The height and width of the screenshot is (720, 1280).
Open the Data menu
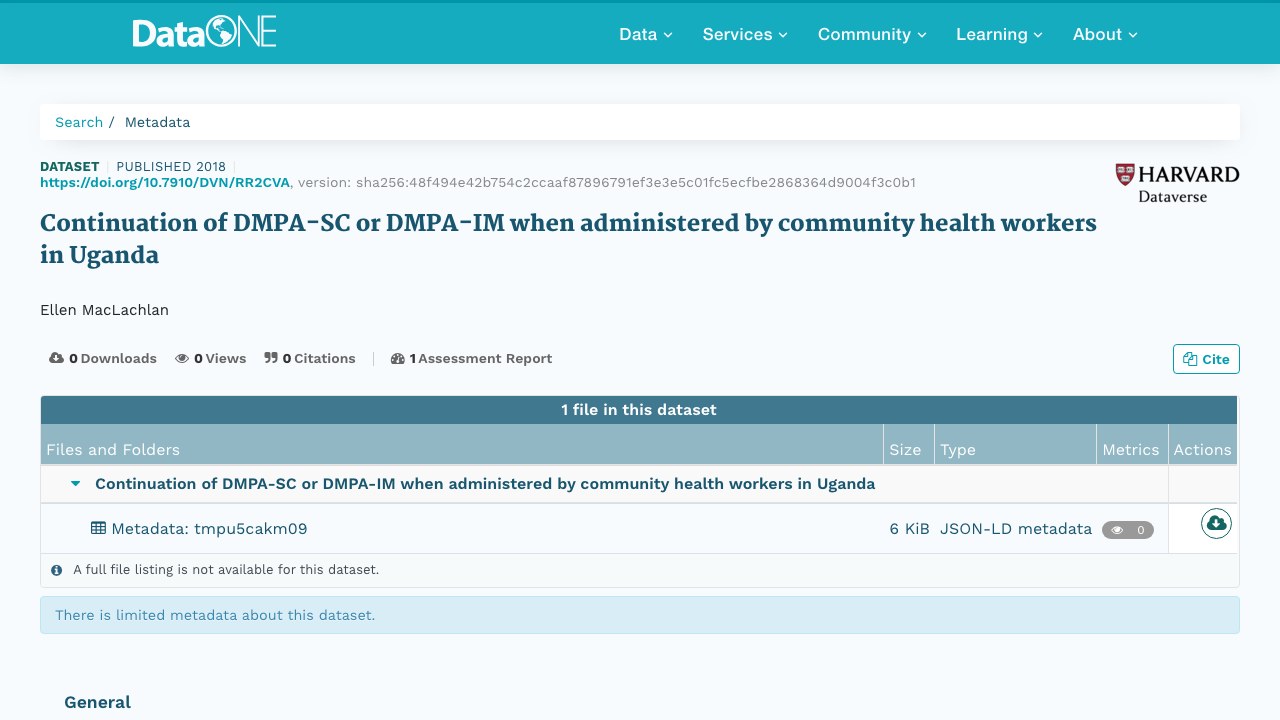pyautogui.click(x=646, y=34)
